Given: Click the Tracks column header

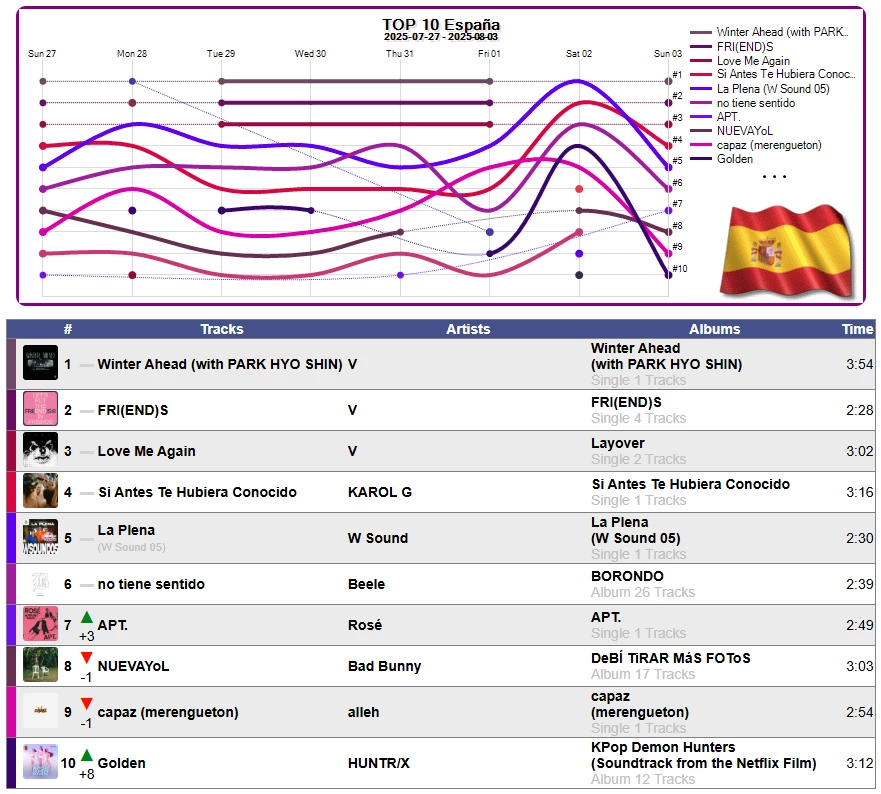Looking at the screenshot, I should click(x=222, y=329).
